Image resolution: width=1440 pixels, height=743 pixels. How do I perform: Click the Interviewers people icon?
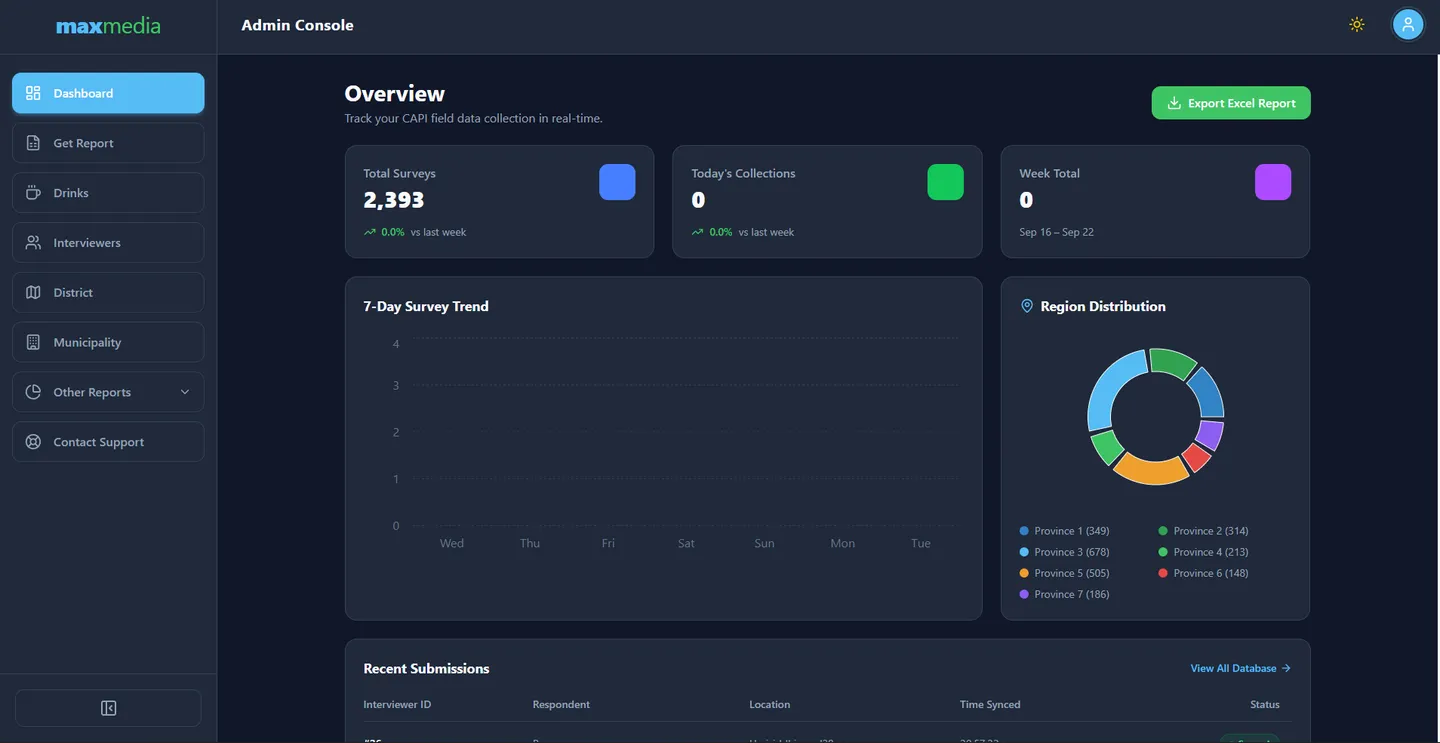33,243
